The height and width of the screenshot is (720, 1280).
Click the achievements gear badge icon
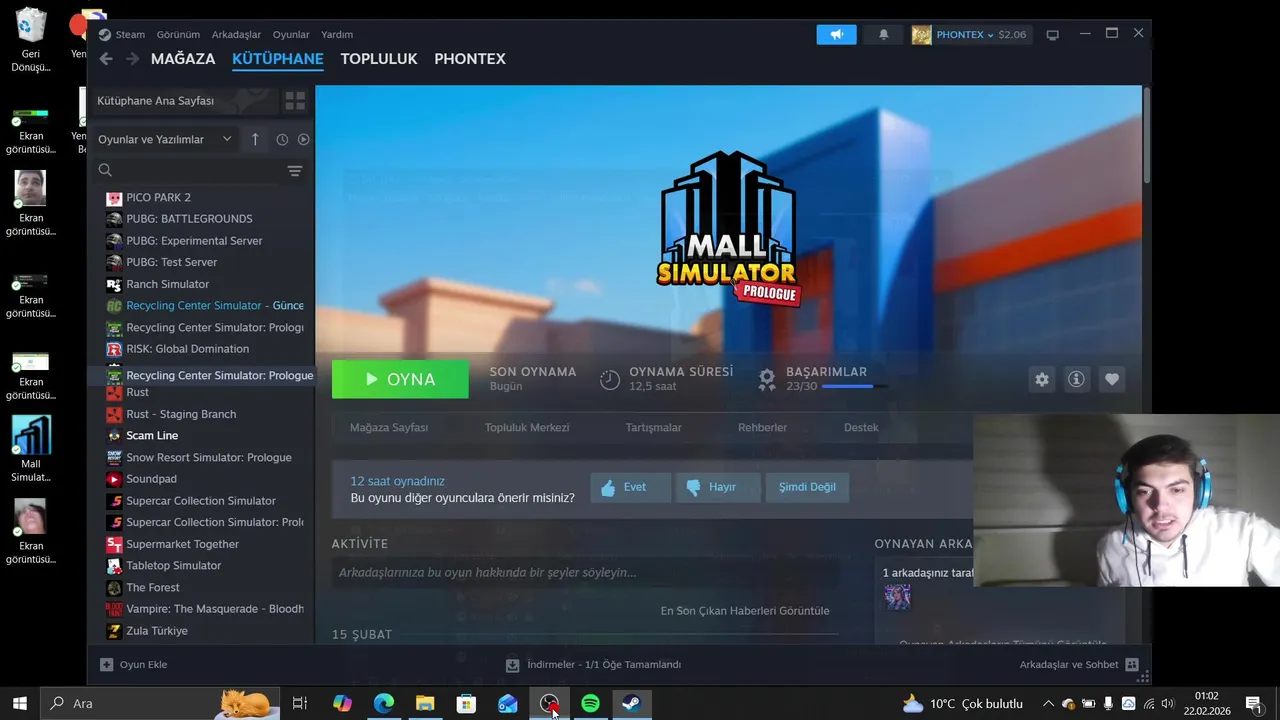(x=767, y=379)
